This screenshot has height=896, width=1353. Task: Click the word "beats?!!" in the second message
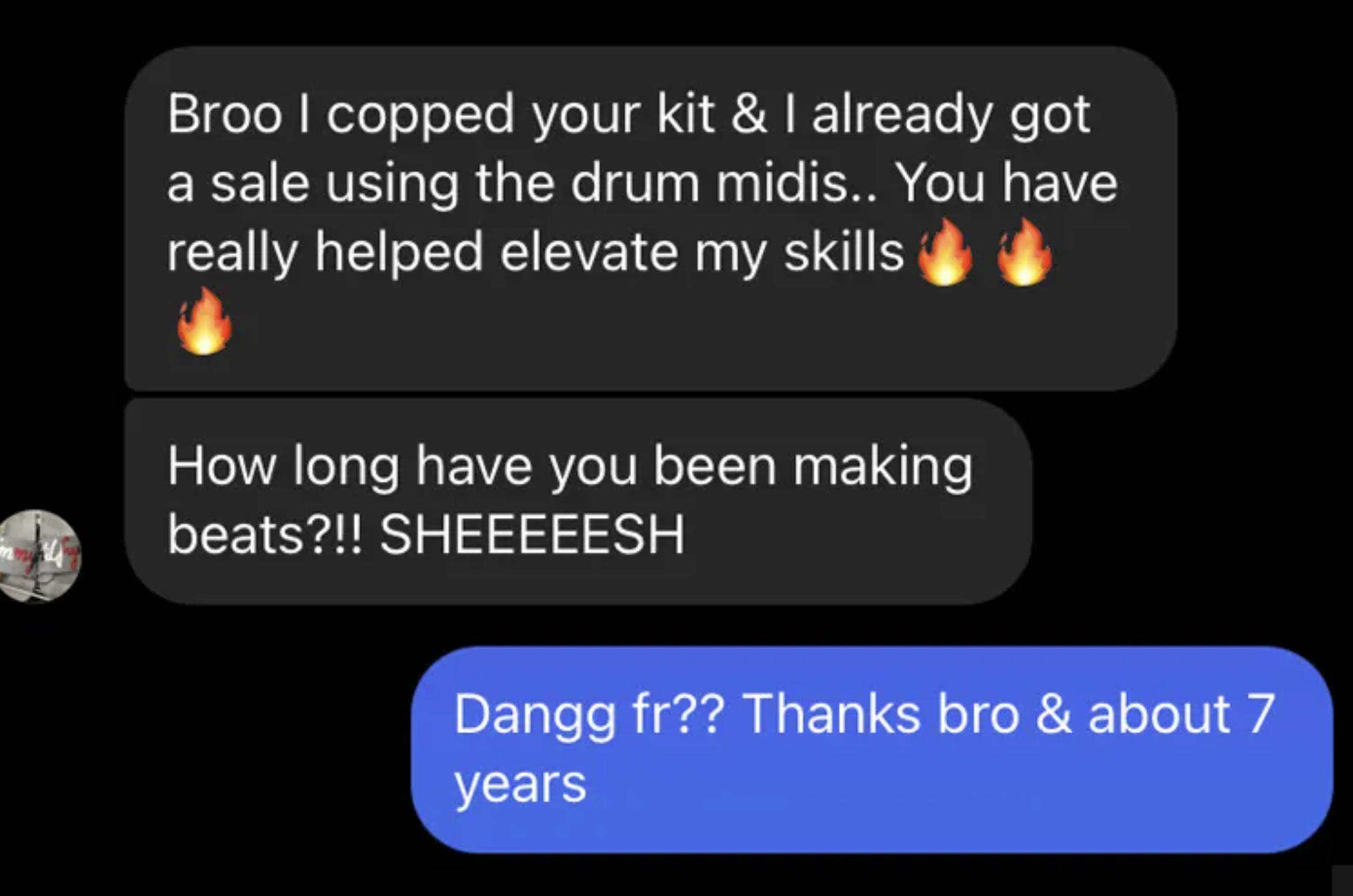click(265, 535)
